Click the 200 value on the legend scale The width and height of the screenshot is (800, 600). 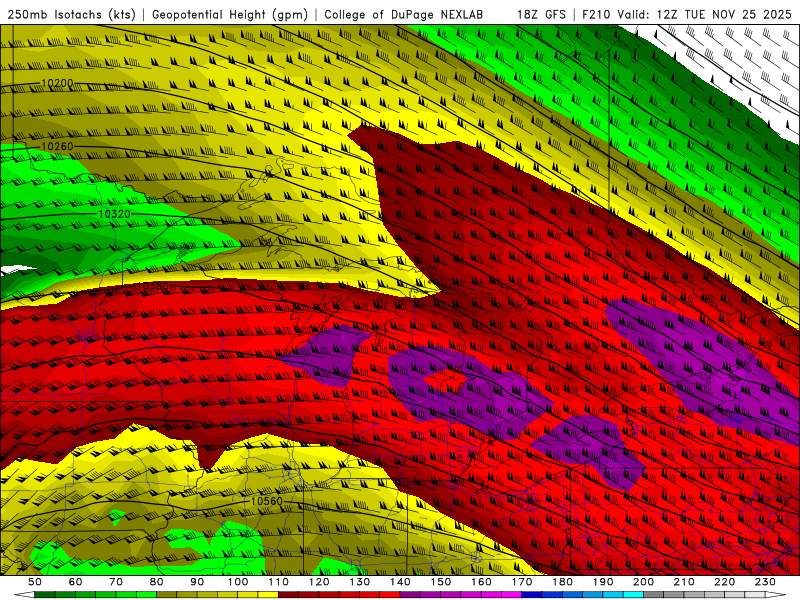[x=644, y=582]
